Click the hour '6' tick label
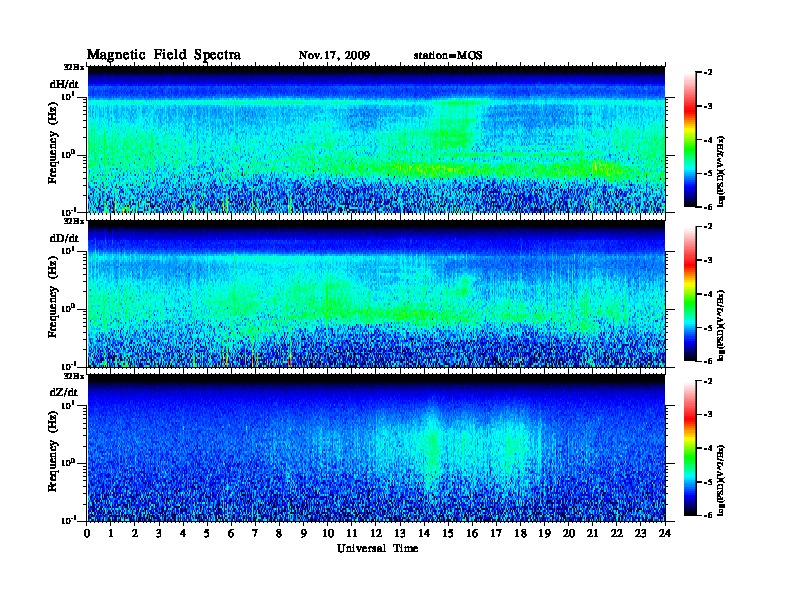This screenshot has height=612, width=792. (231, 533)
